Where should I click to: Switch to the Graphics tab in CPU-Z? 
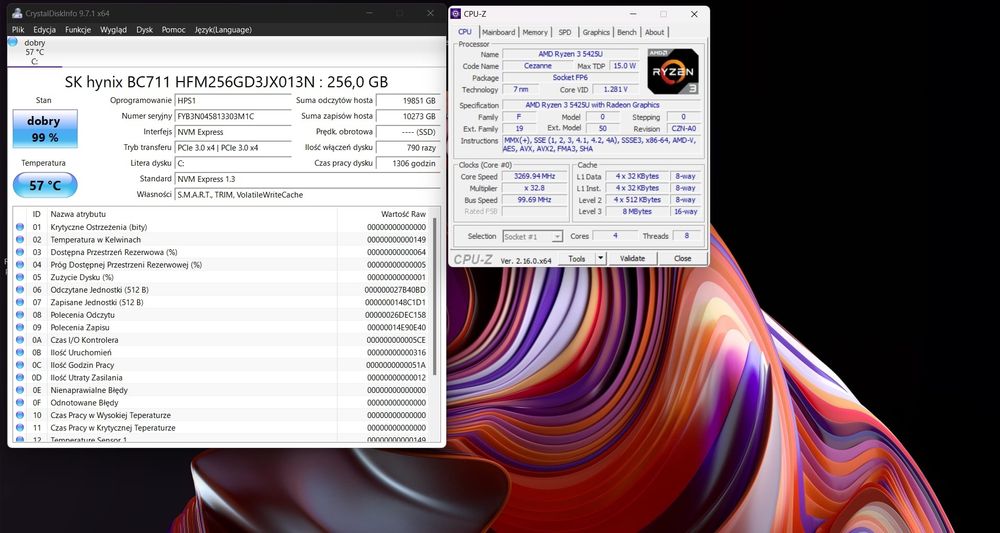596,32
